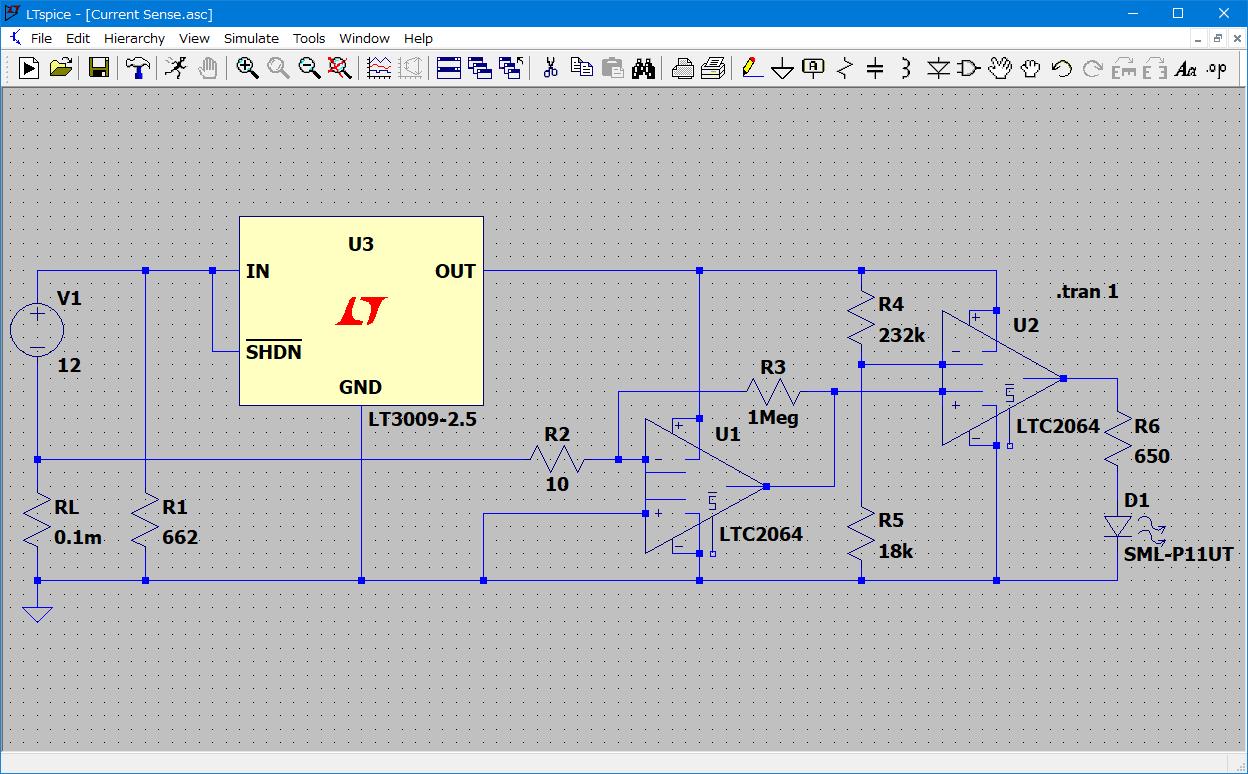Image resolution: width=1248 pixels, height=774 pixels.
Task: Open the Control Panel hammer icon
Action: point(138,68)
